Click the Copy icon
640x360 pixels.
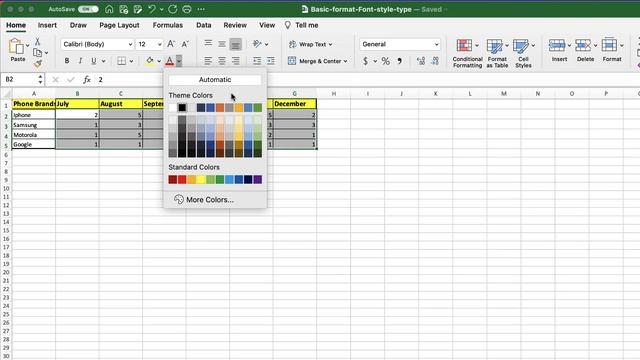click(x=37, y=53)
